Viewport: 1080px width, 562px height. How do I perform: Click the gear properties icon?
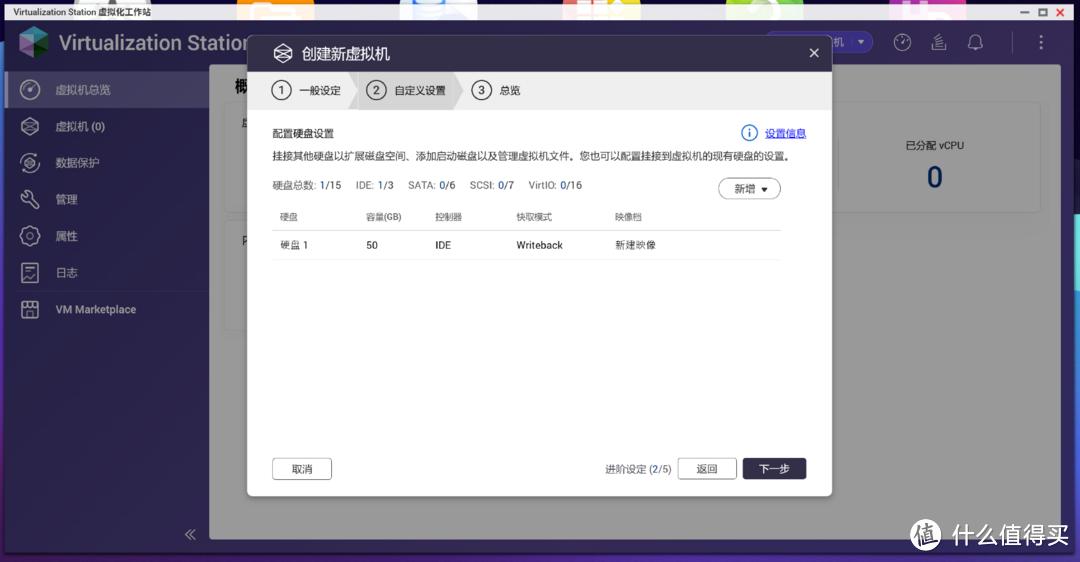pyautogui.click(x=30, y=236)
